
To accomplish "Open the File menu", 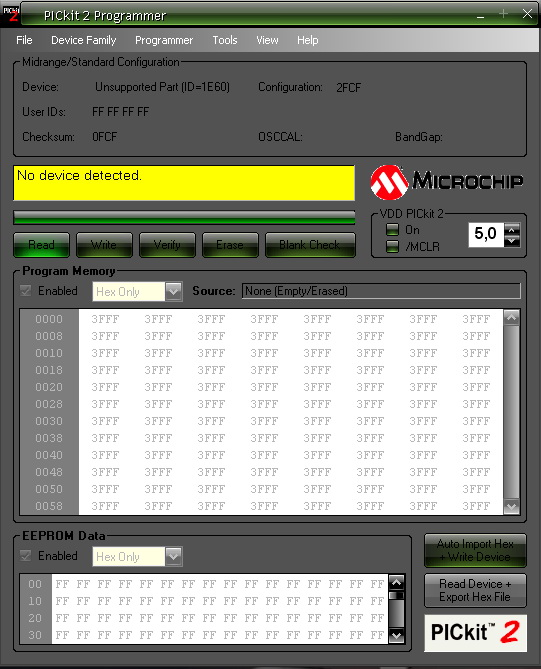I will 24,40.
